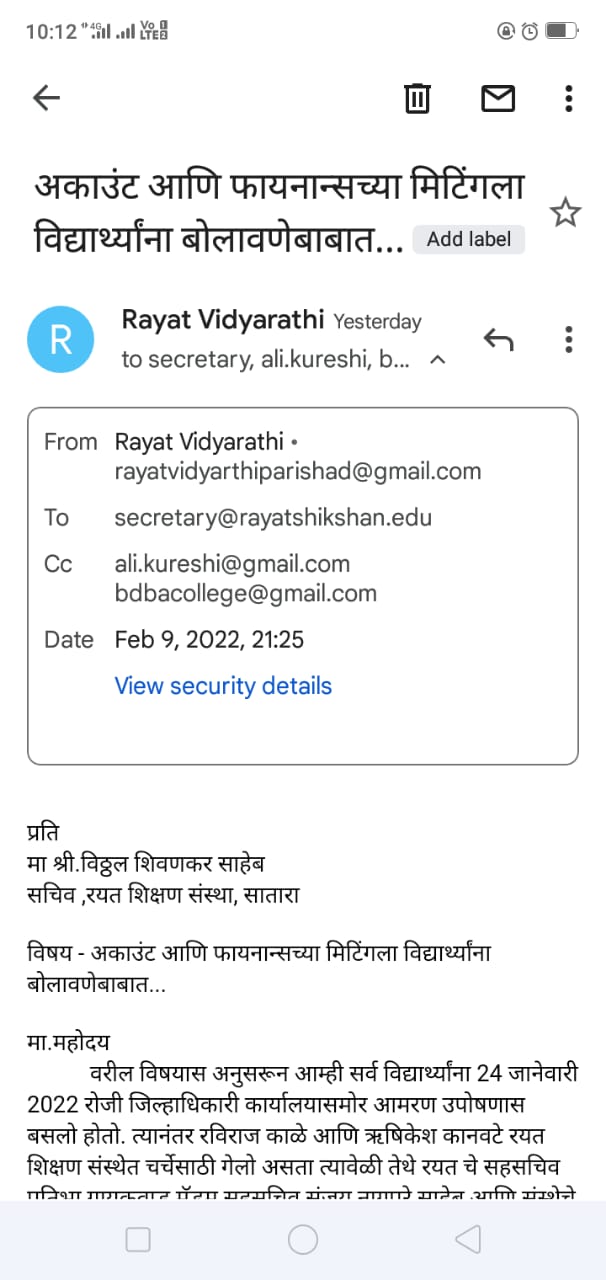Mark the email as unread via envelope icon
The width and height of the screenshot is (606, 1280).
coord(498,98)
